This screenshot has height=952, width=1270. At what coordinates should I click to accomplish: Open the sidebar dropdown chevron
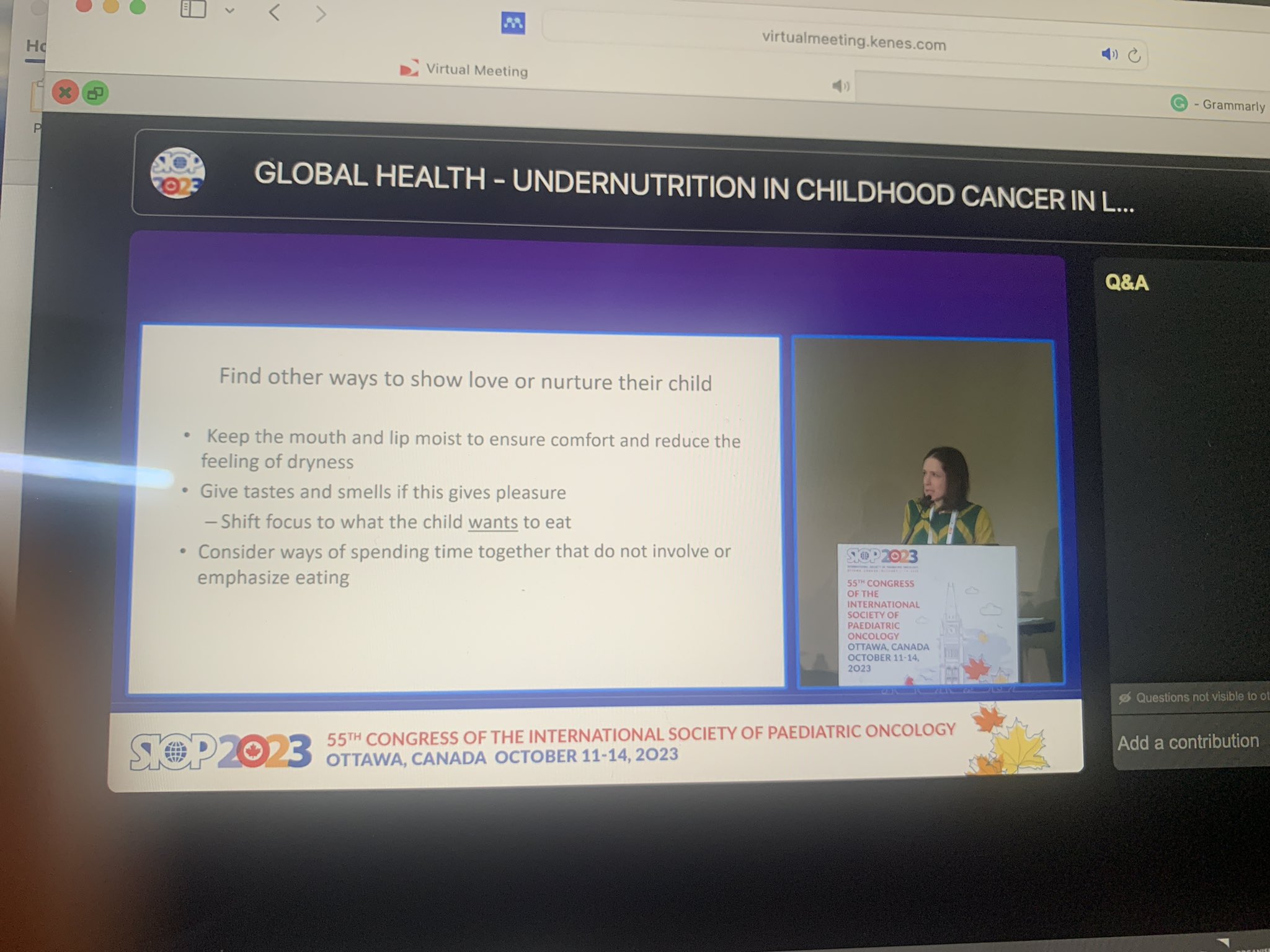click(229, 11)
